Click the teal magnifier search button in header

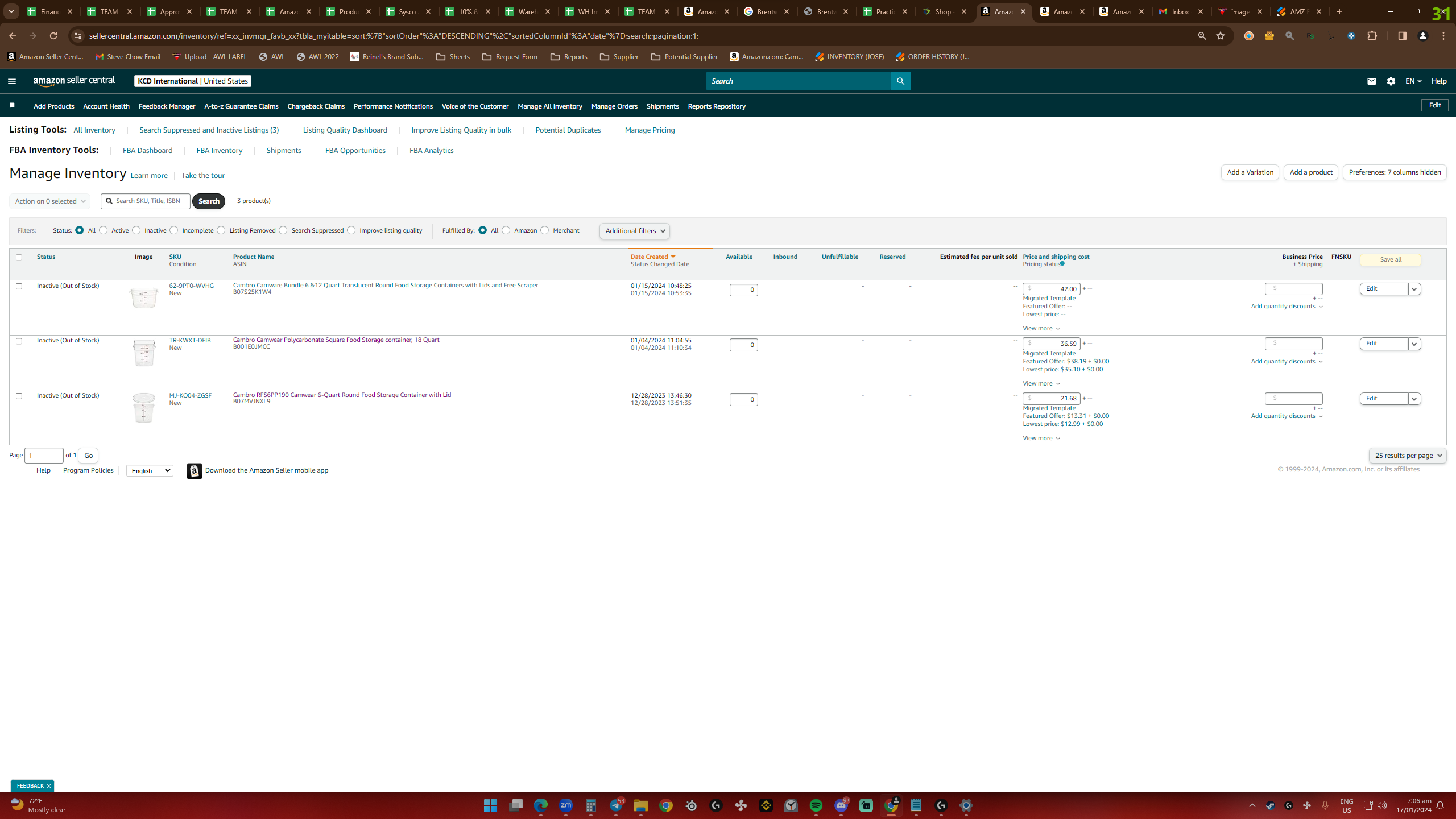coord(900,81)
